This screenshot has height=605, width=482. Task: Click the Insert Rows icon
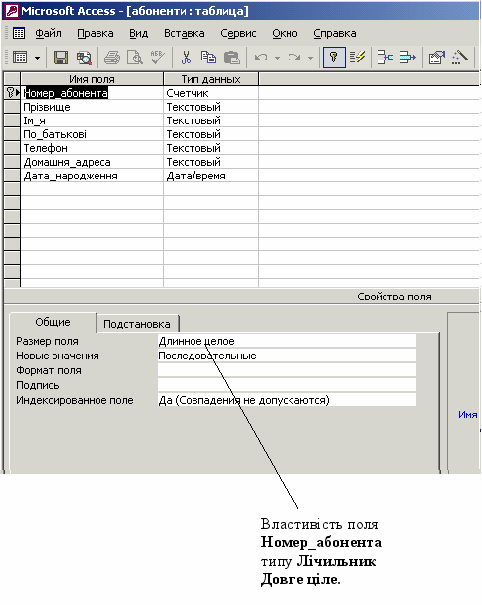385,57
